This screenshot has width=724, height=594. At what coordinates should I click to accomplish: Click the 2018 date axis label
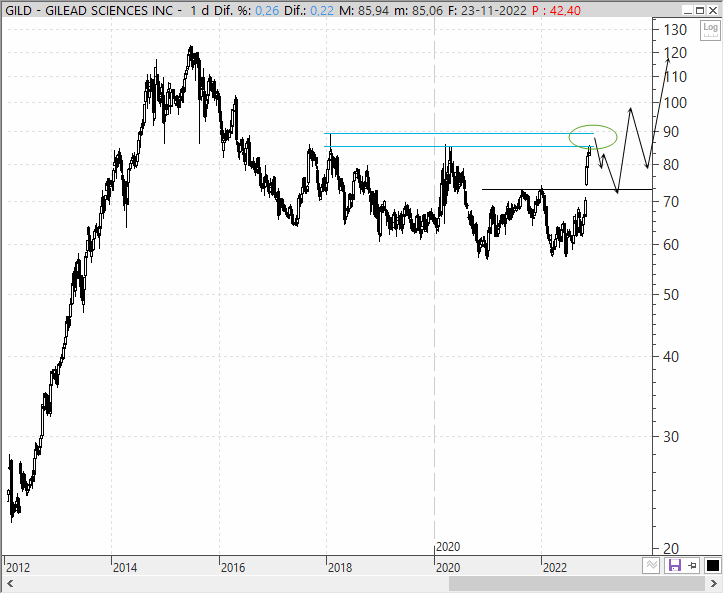click(340, 567)
